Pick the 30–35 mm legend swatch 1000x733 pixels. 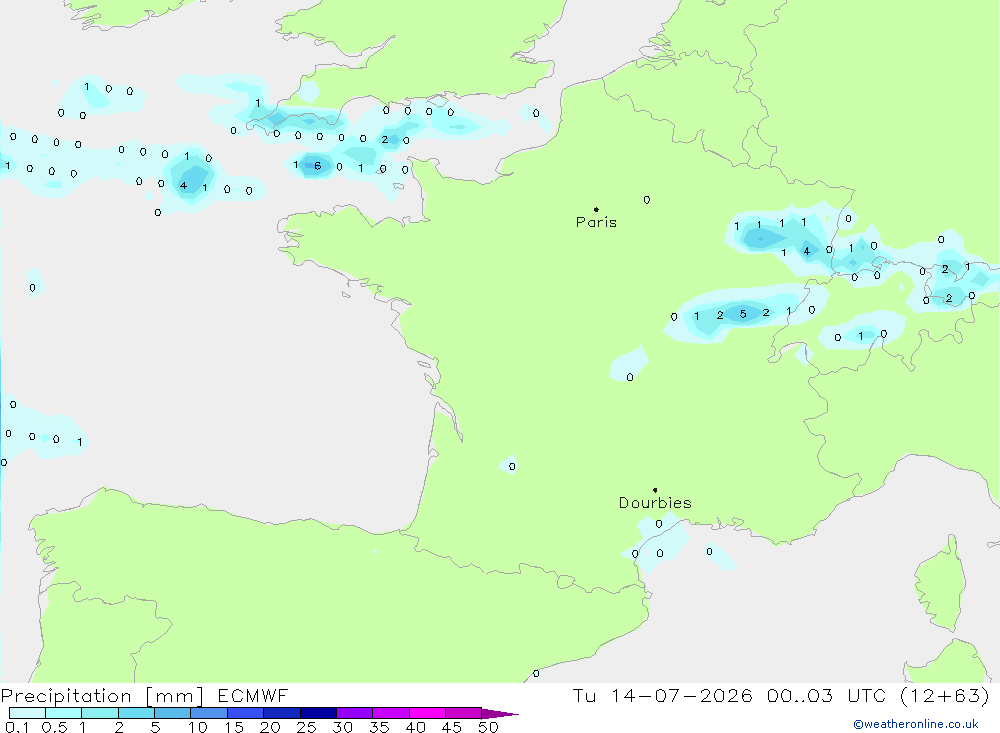tap(354, 713)
